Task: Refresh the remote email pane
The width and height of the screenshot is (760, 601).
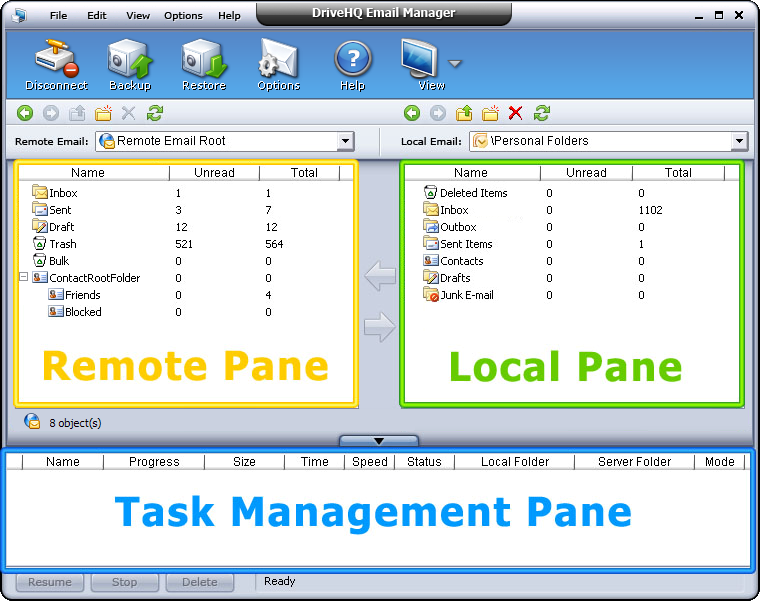Action: [x=155, y=113]
